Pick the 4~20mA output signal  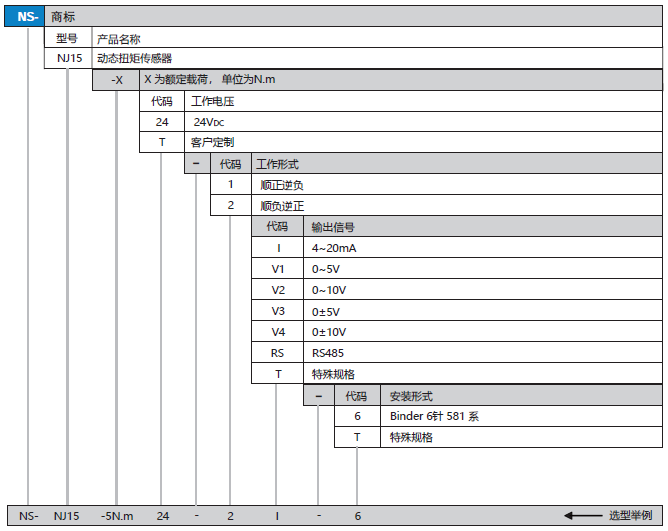coord(333,248)
